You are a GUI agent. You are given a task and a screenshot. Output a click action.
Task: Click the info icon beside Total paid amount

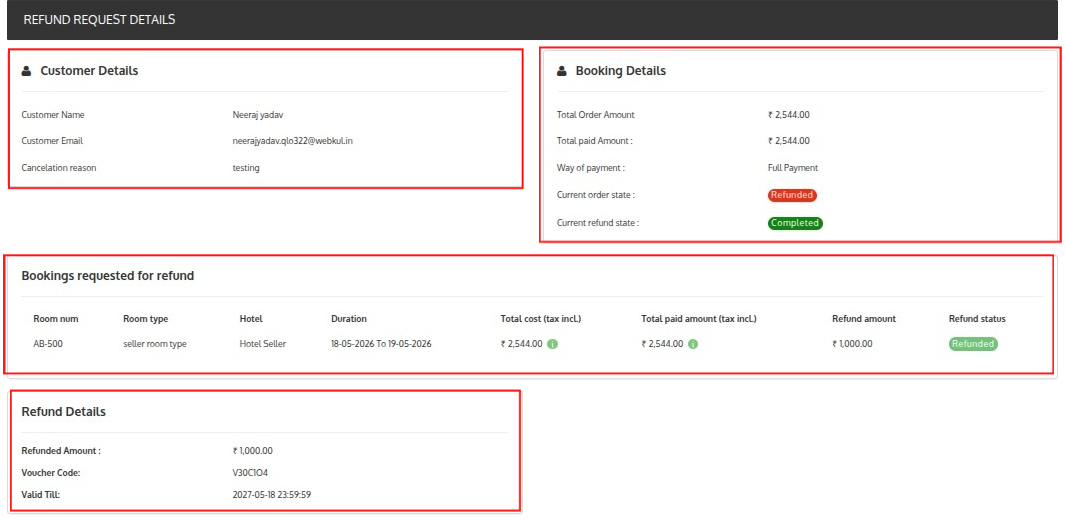click(x=693, y=344)
